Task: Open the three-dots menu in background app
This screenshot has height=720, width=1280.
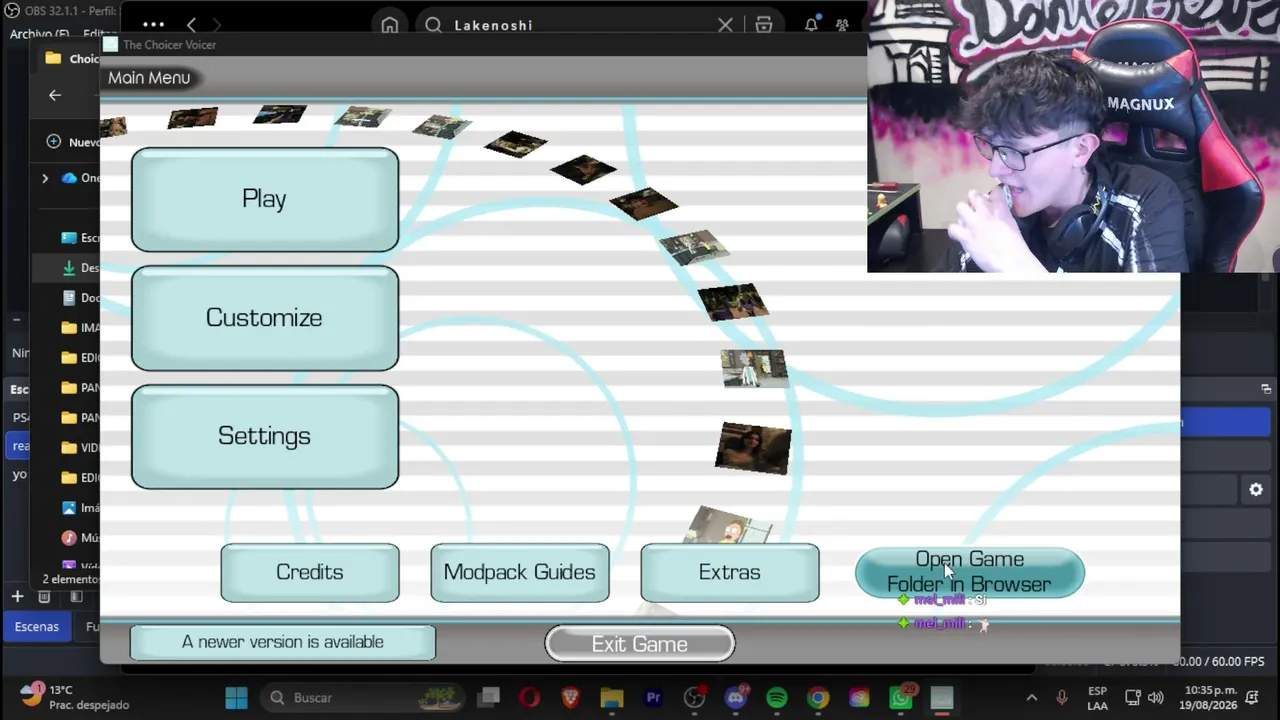Action: click(x=153, y=25)
